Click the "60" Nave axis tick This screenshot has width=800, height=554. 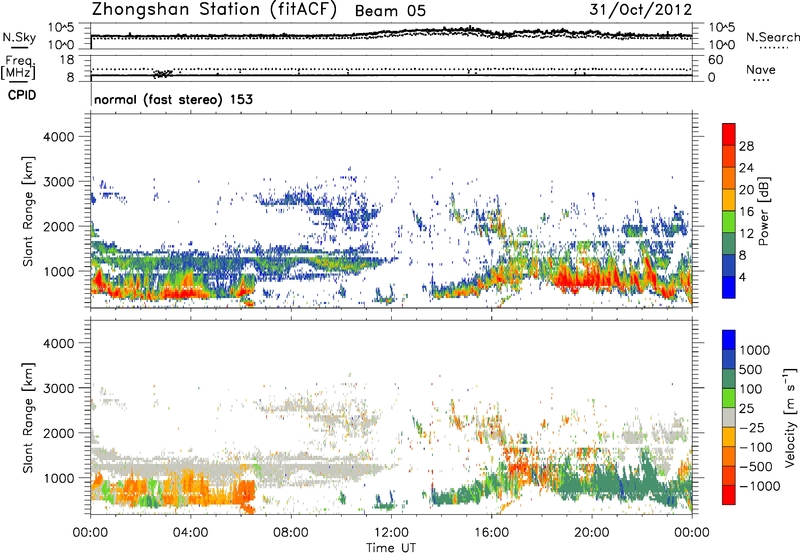point(715,60)
